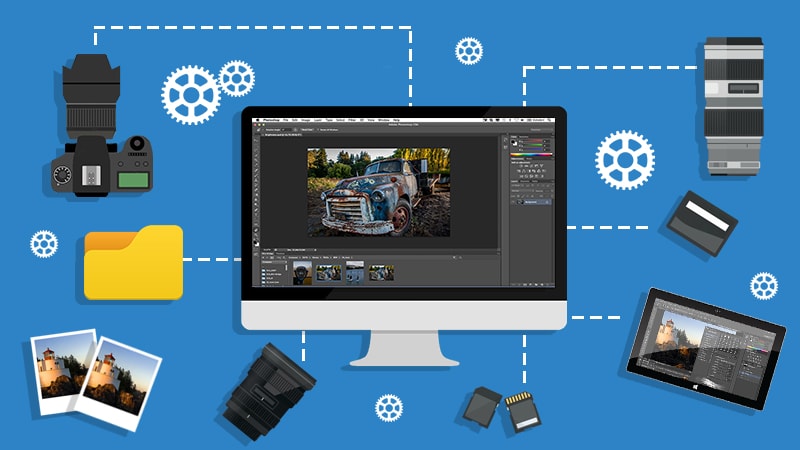Screen dimensions: 800x450
Task: Select the Hand tool in the toolbar
Action: click(258, 227)
